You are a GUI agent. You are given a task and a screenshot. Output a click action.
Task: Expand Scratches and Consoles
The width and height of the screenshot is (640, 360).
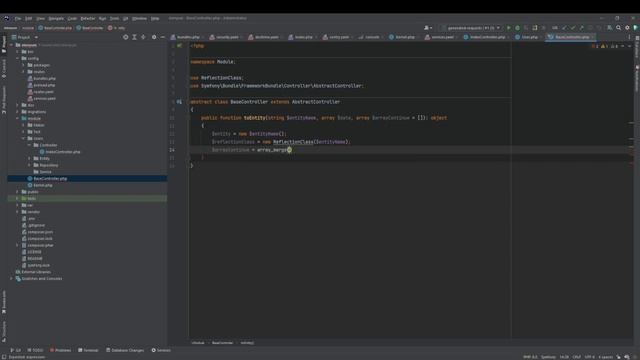click(11, 278)
